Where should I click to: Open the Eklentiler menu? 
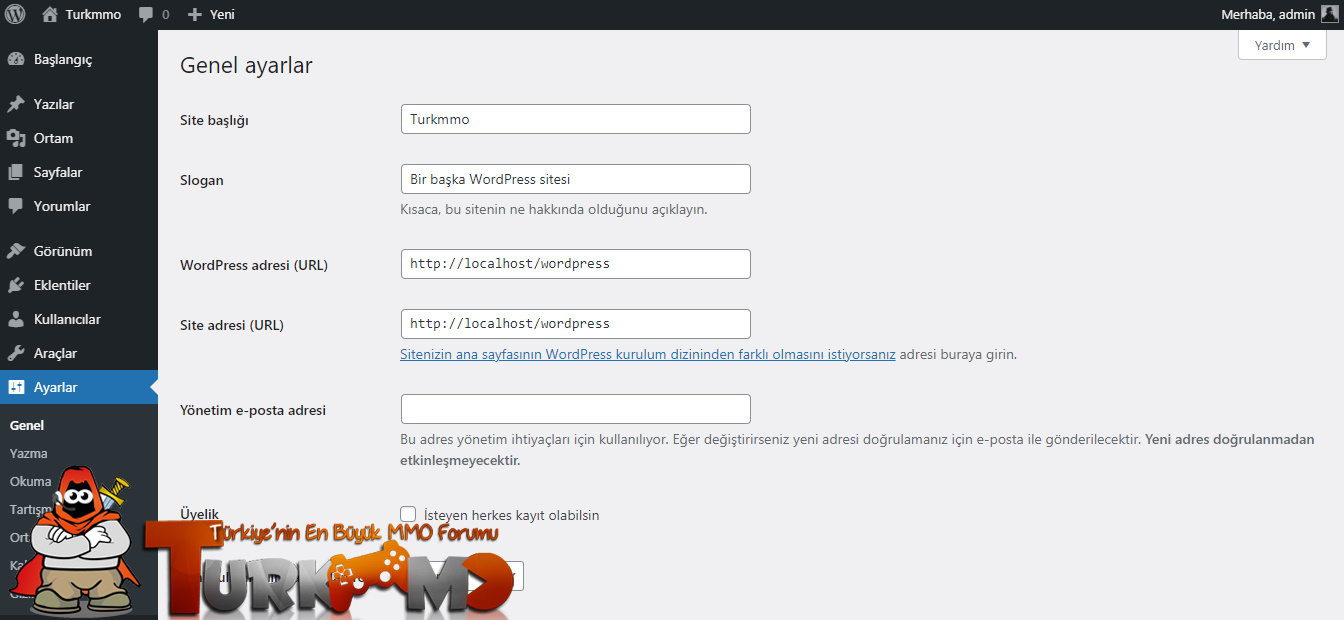pos(79,285)
